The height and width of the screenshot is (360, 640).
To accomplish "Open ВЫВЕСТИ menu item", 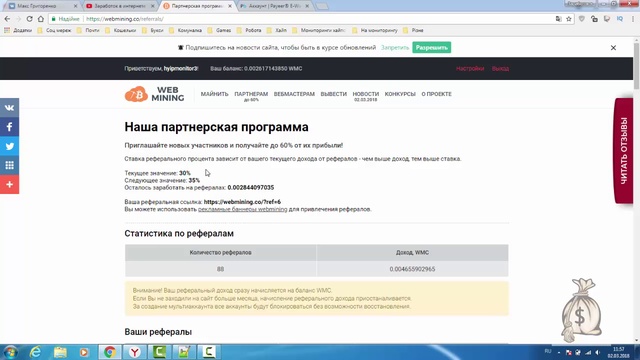I will click(x=333, y=94).
